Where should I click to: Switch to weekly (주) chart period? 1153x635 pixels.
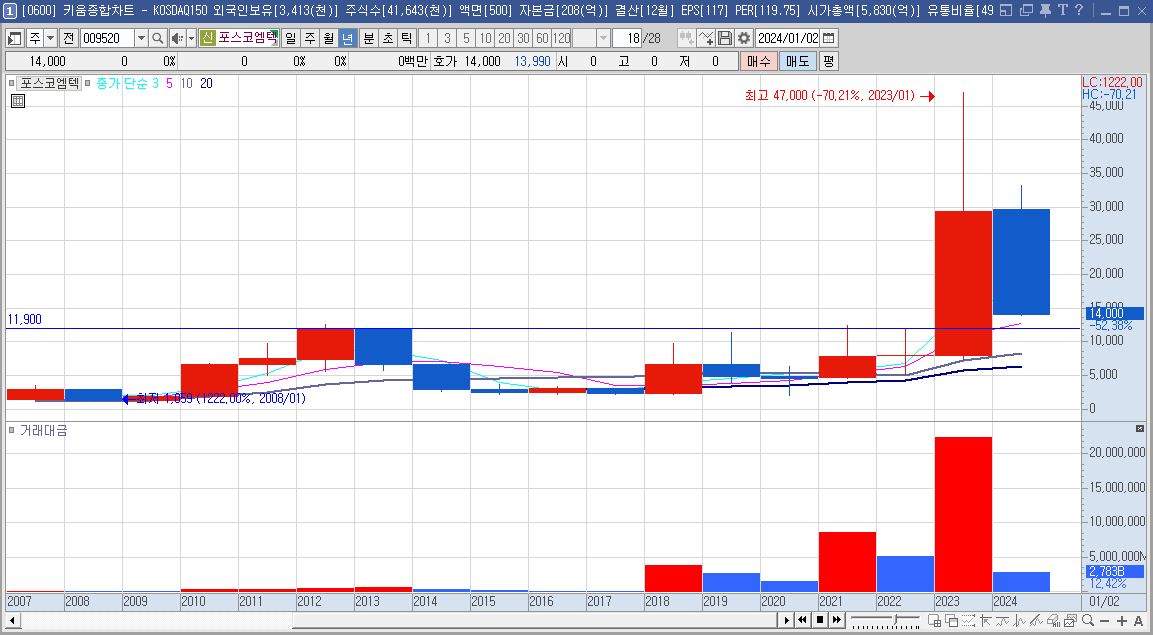[310, 38]
